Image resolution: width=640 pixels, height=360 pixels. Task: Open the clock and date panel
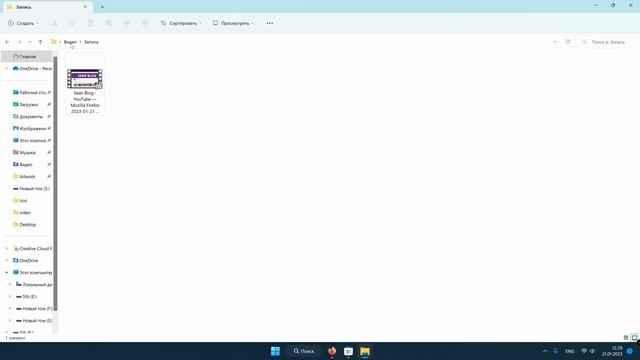(612, 351)
